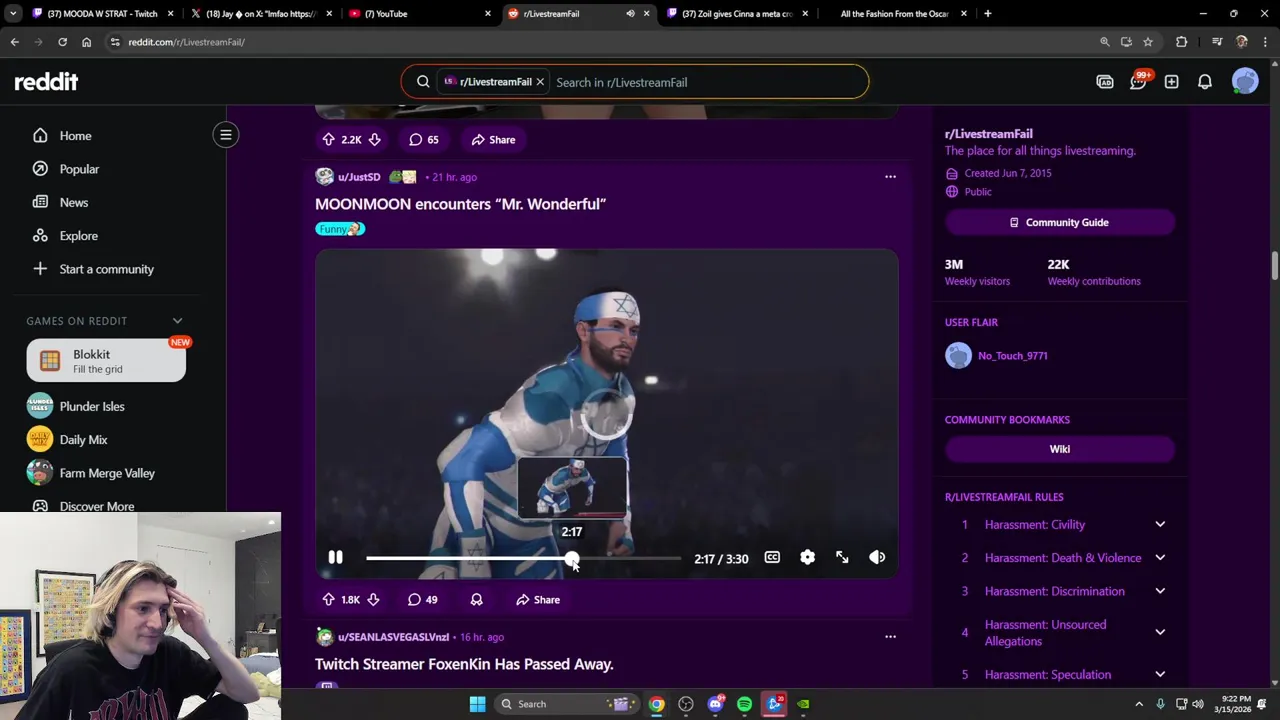The width and height of the screenshot is (1280, 720).
Task: Switch to the Jay on X tab
Action: 260,14
